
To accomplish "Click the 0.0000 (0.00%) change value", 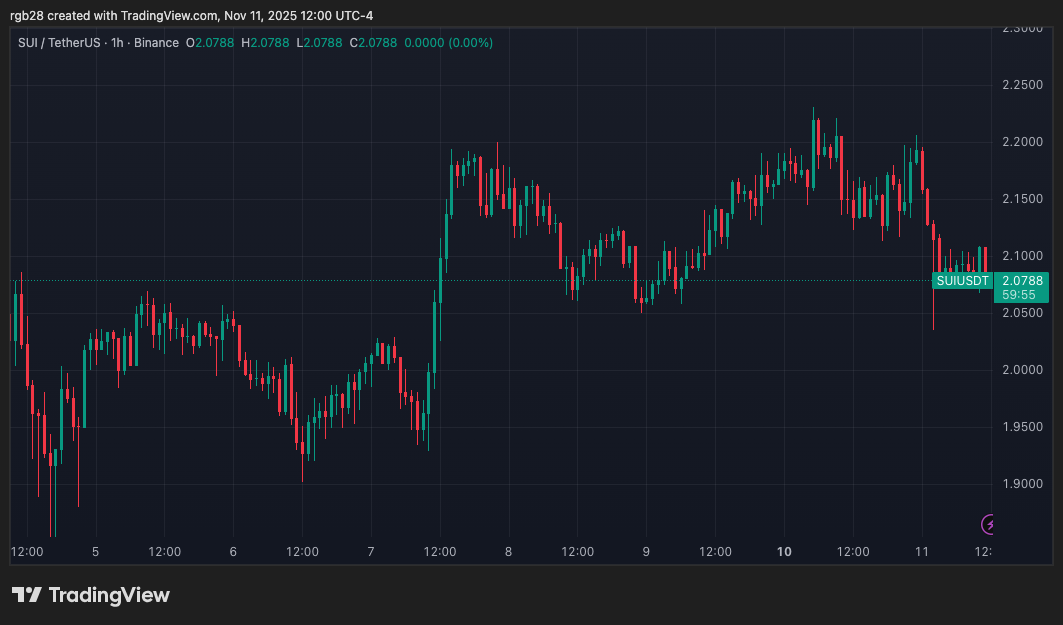I will point(449,43).
